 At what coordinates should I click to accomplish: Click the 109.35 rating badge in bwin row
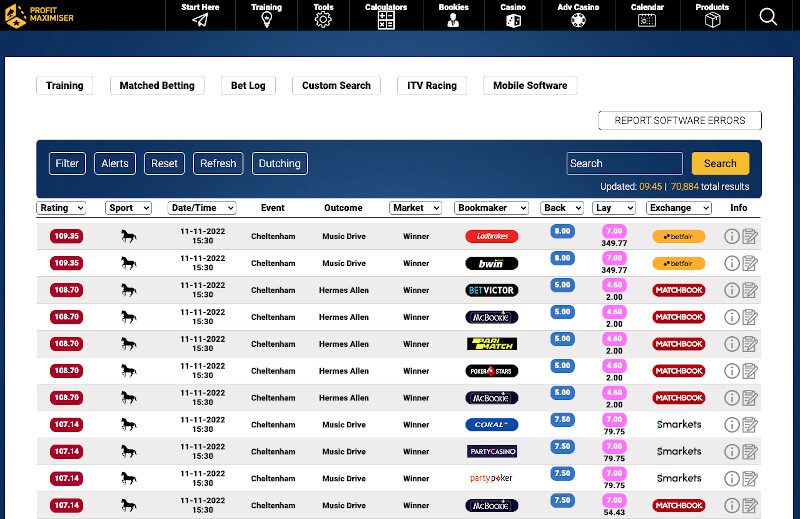click(67, 263)
